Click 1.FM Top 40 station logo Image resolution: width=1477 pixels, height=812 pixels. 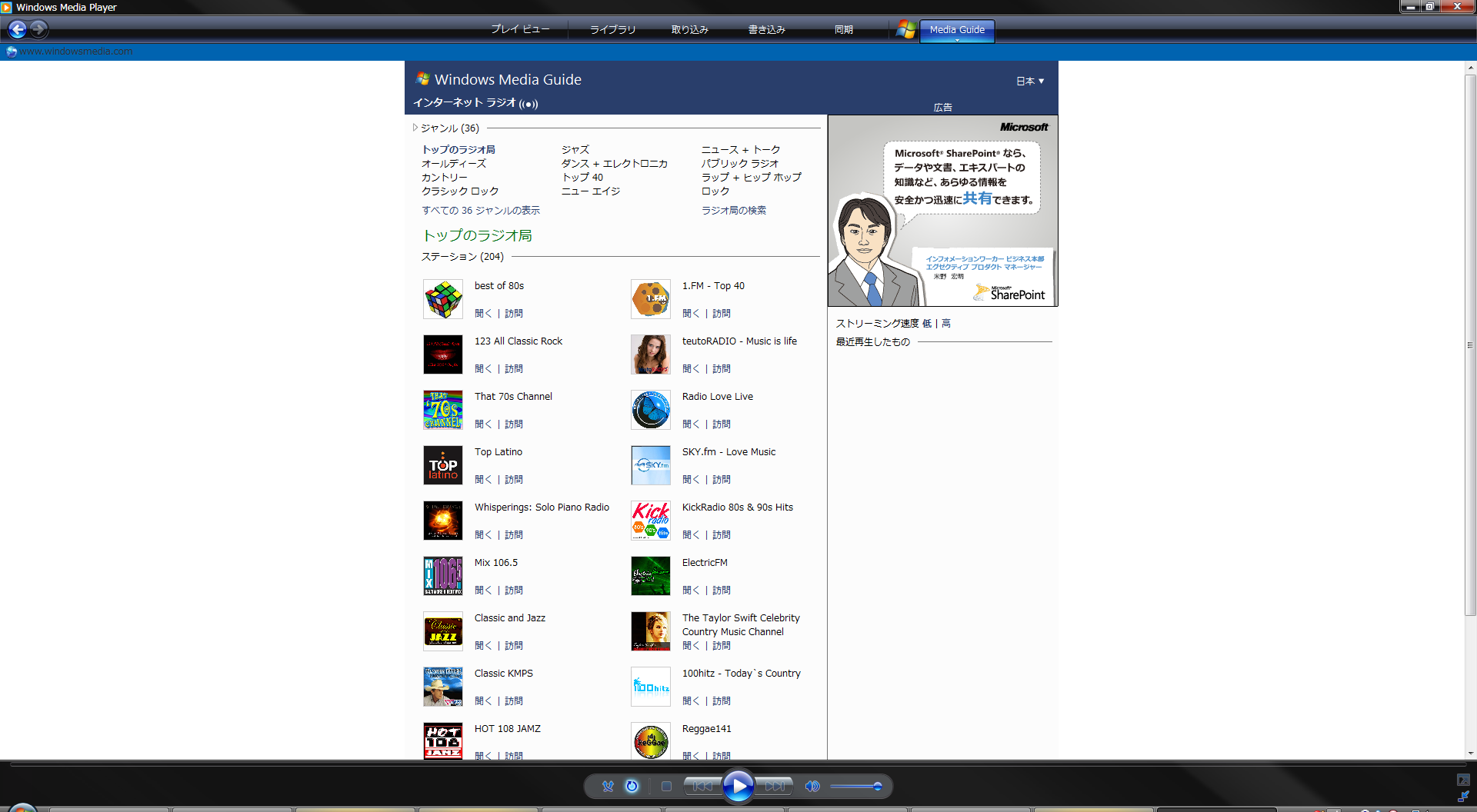[x=651, y=299]
